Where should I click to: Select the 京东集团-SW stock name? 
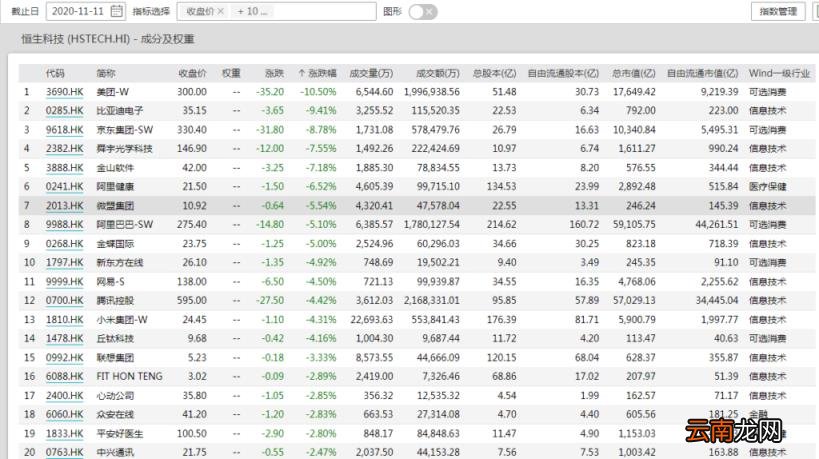(x=125, y=130)
